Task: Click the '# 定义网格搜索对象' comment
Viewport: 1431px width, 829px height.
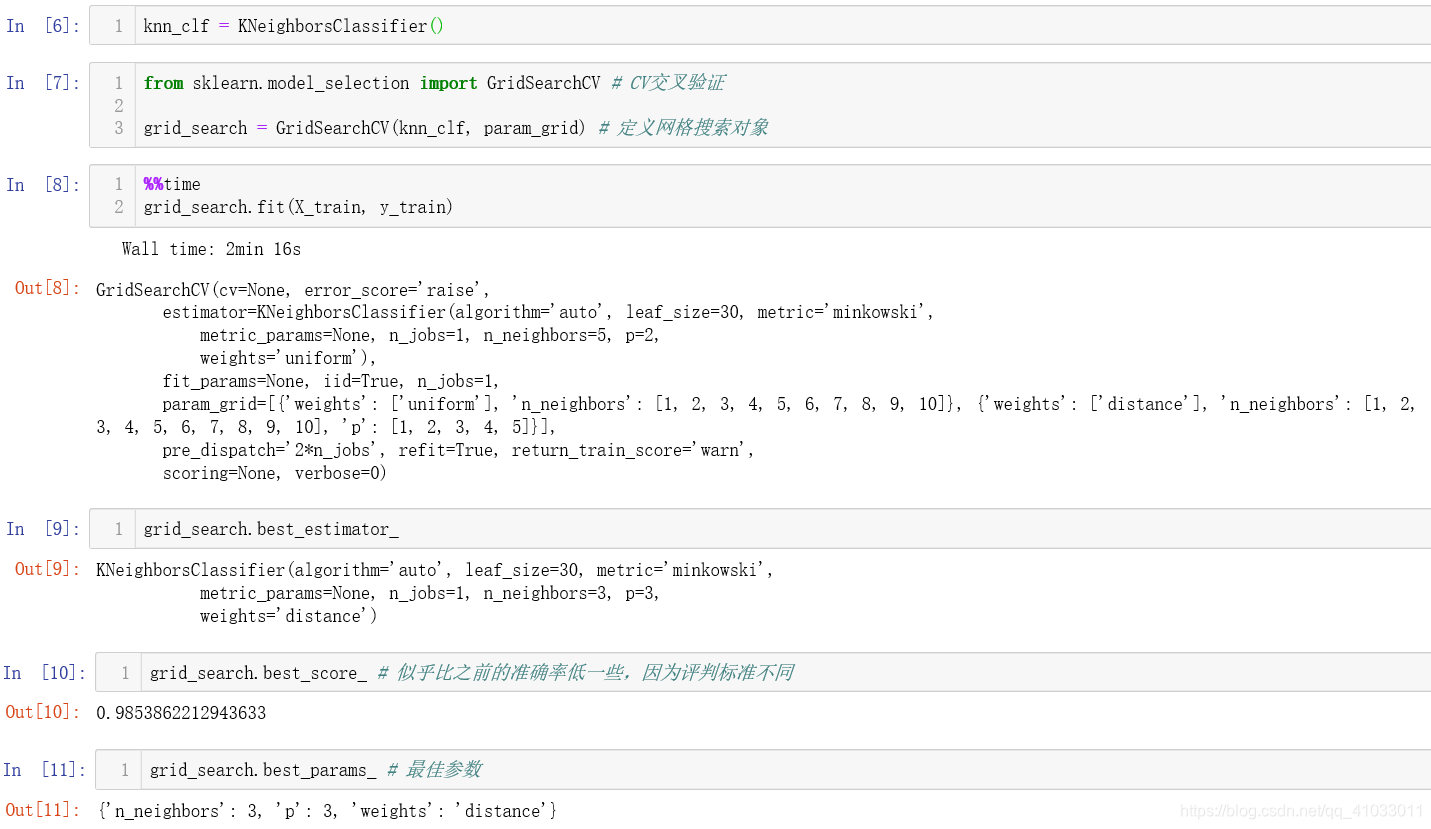Action: 683,128
